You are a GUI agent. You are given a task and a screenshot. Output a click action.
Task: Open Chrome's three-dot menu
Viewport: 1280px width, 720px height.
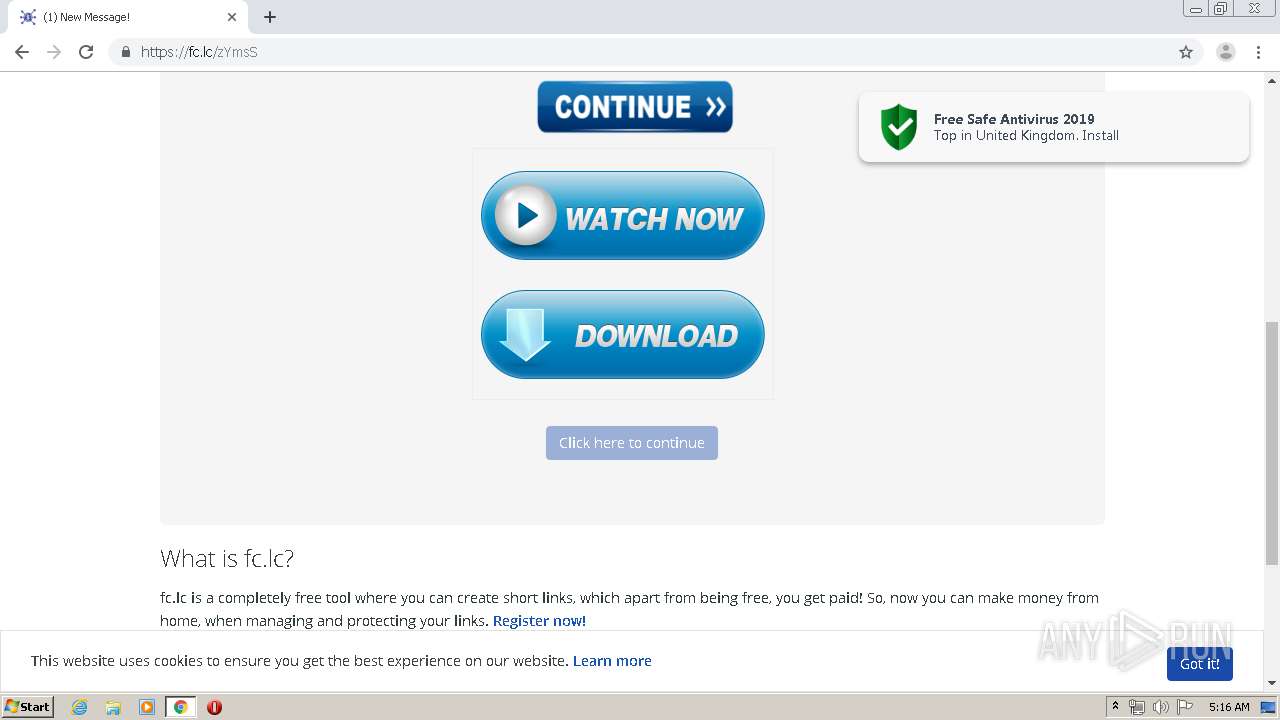(x=1258, y=52)
